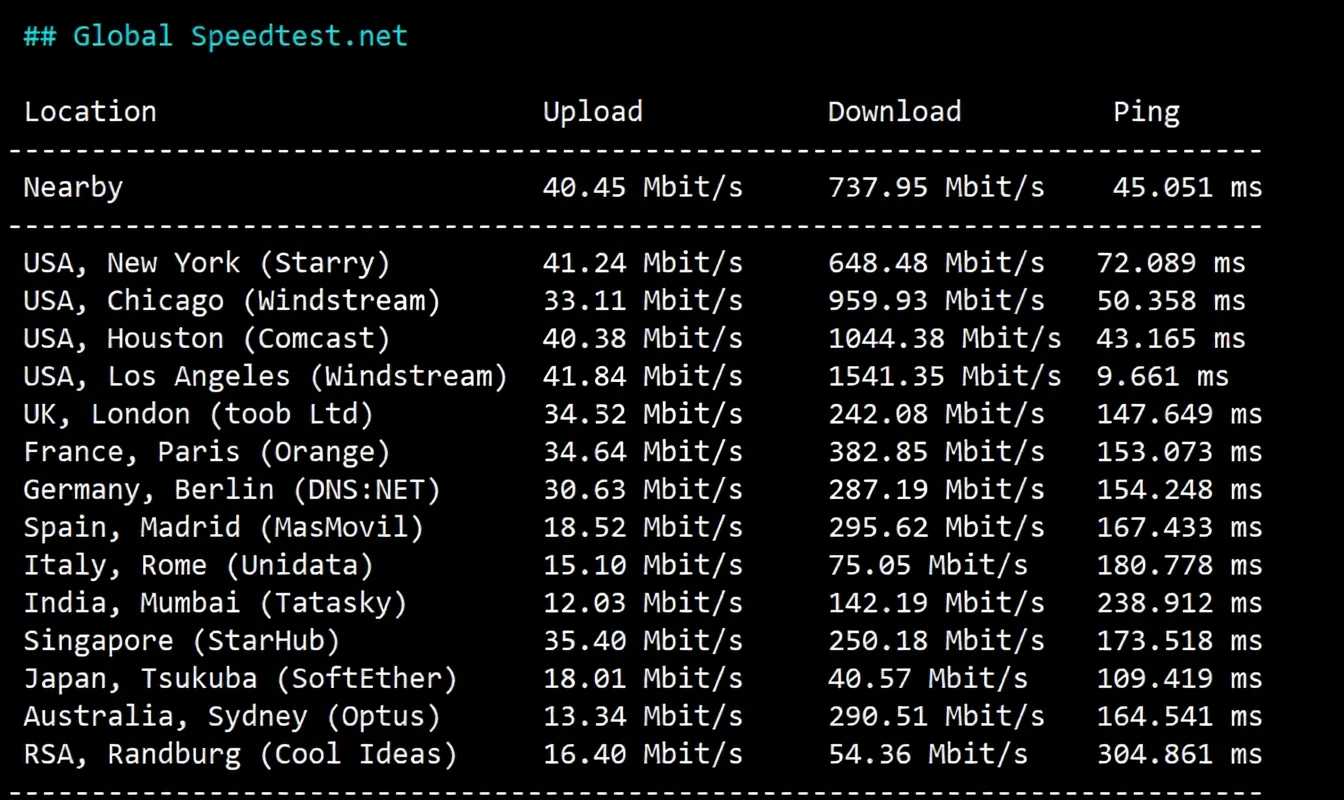1344x800 pixels.
Task: Select the India, Mumbai (Tatasky) row
Action: pos(215,603)
